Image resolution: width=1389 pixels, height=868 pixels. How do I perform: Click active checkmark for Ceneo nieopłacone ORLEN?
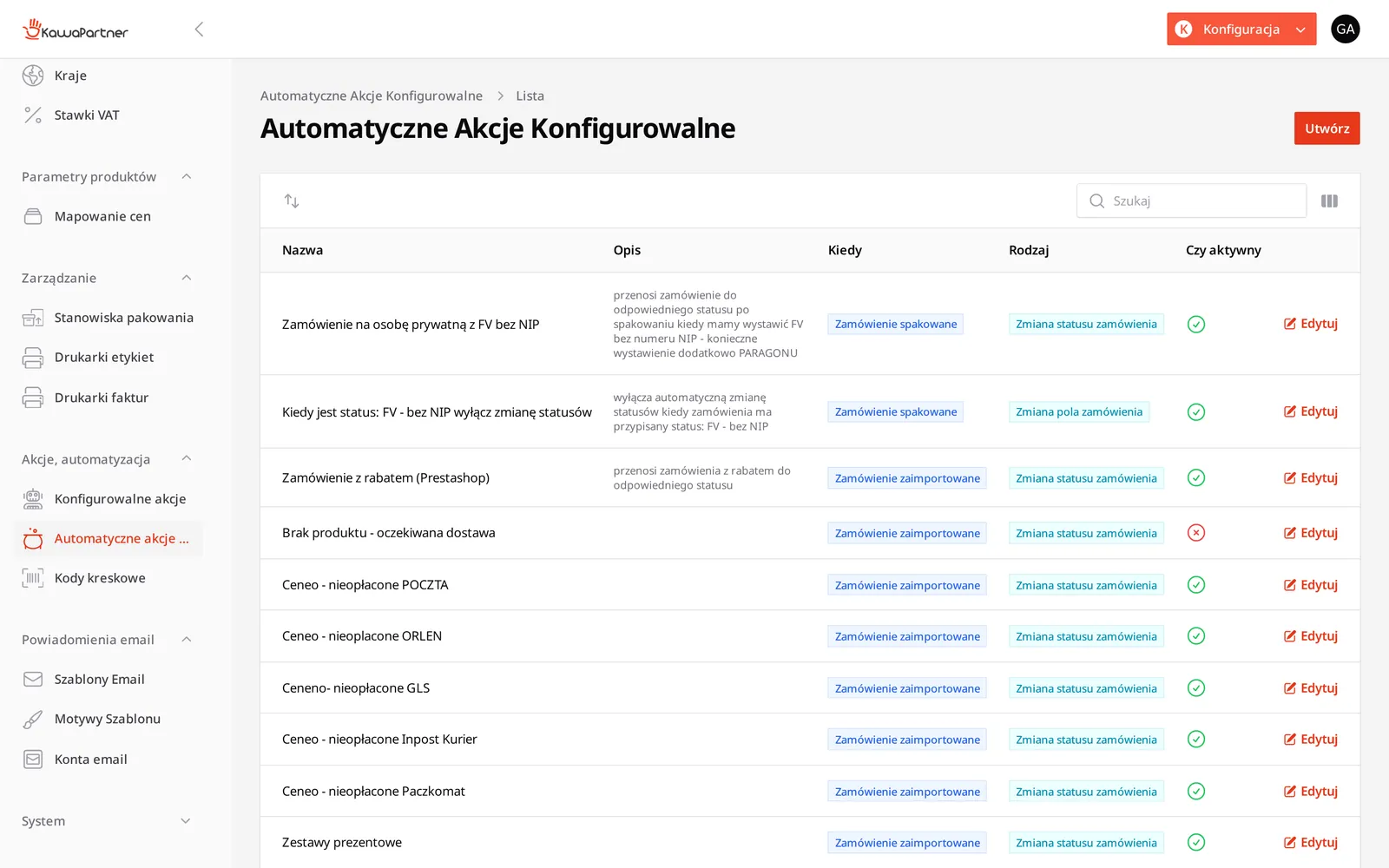(x=1196, y=636)
